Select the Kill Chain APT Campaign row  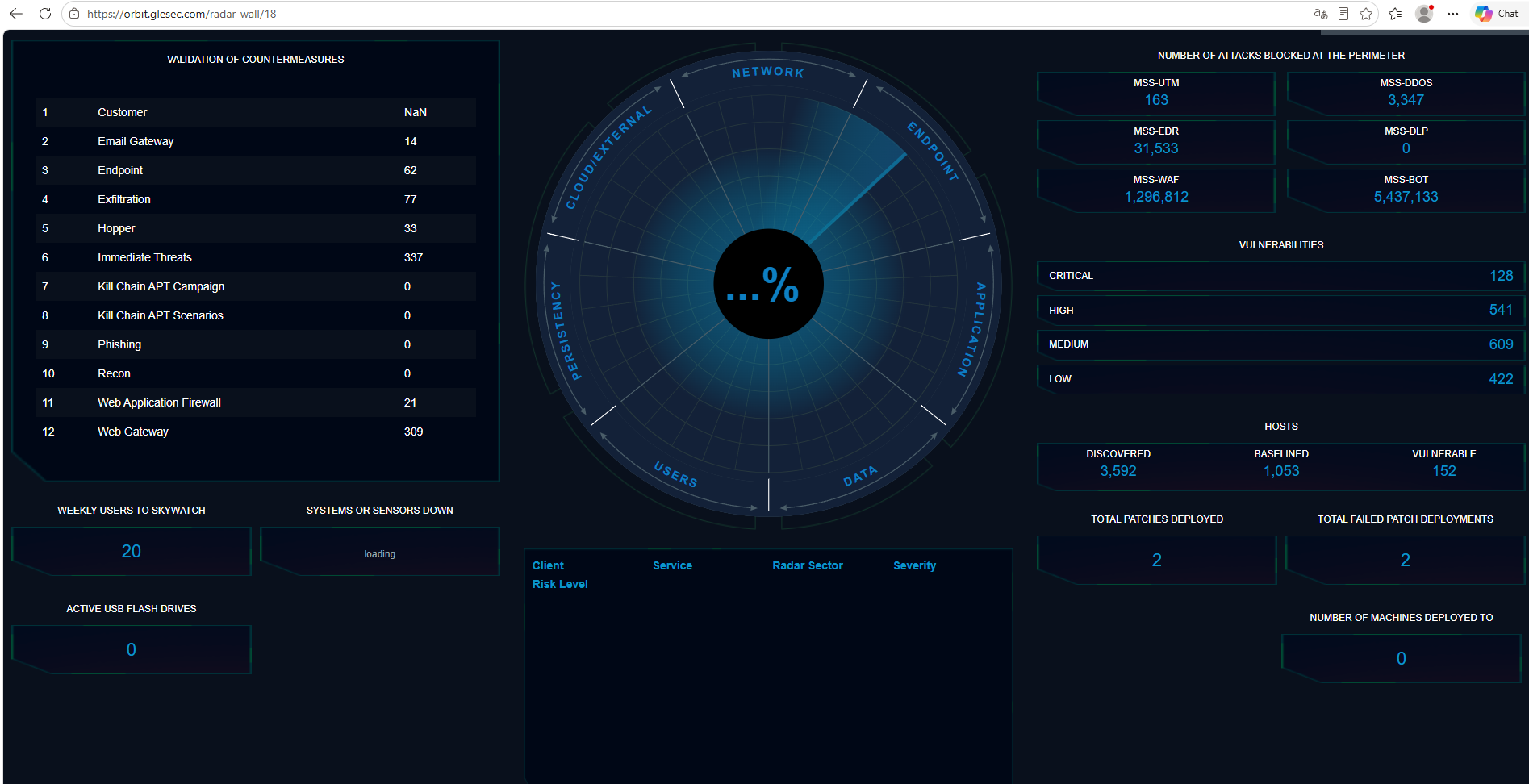[x=256, y=286]
